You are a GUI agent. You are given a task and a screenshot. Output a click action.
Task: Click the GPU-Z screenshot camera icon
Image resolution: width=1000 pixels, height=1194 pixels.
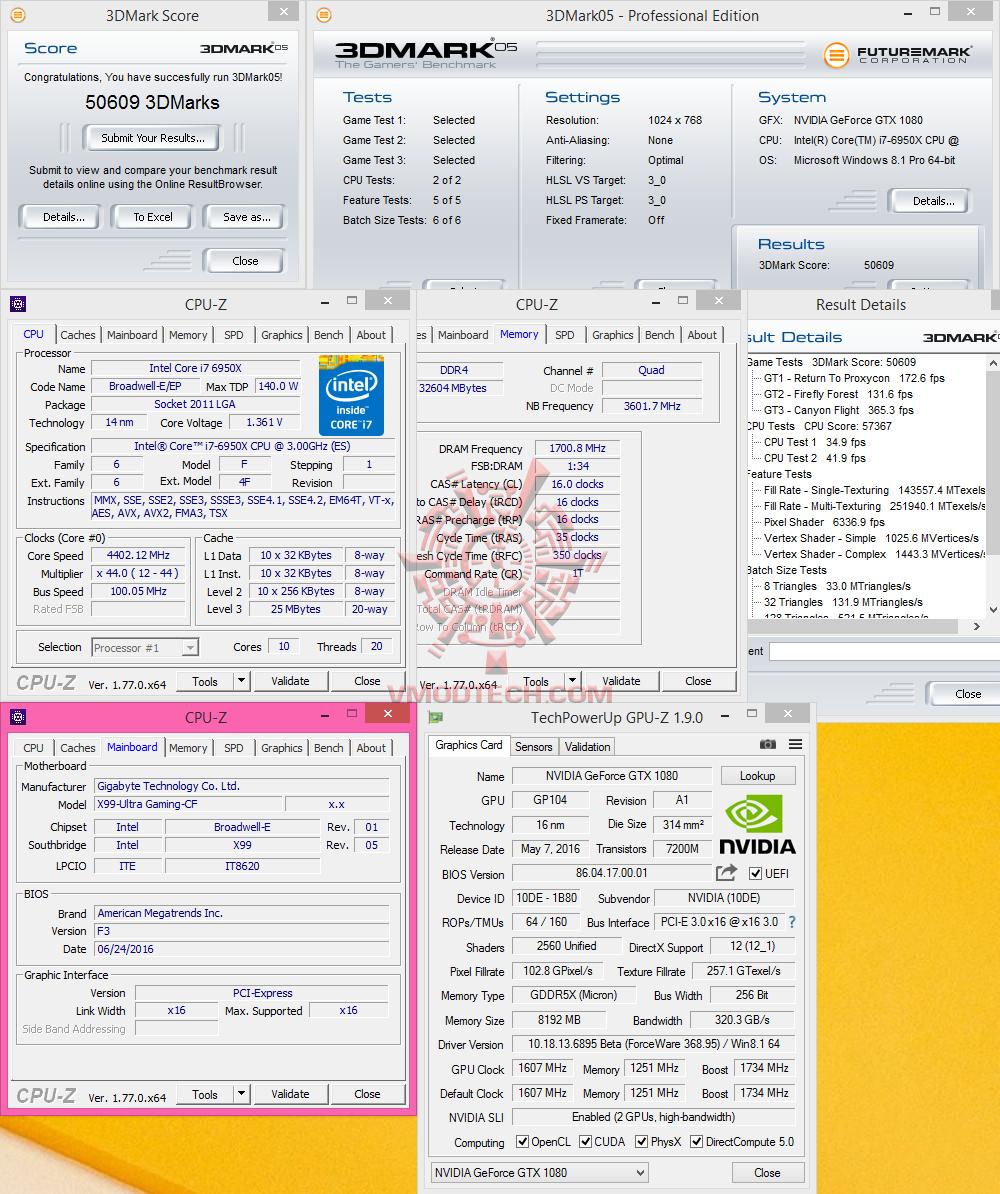point(768,744)
